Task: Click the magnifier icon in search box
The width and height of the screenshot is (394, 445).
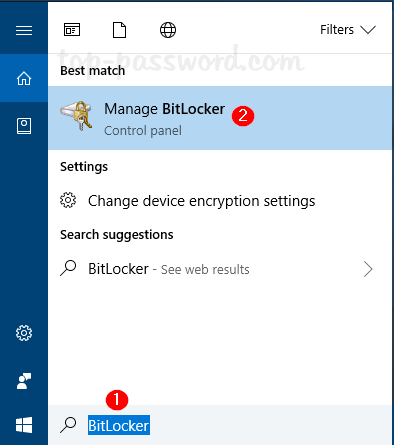Action: 68,425
